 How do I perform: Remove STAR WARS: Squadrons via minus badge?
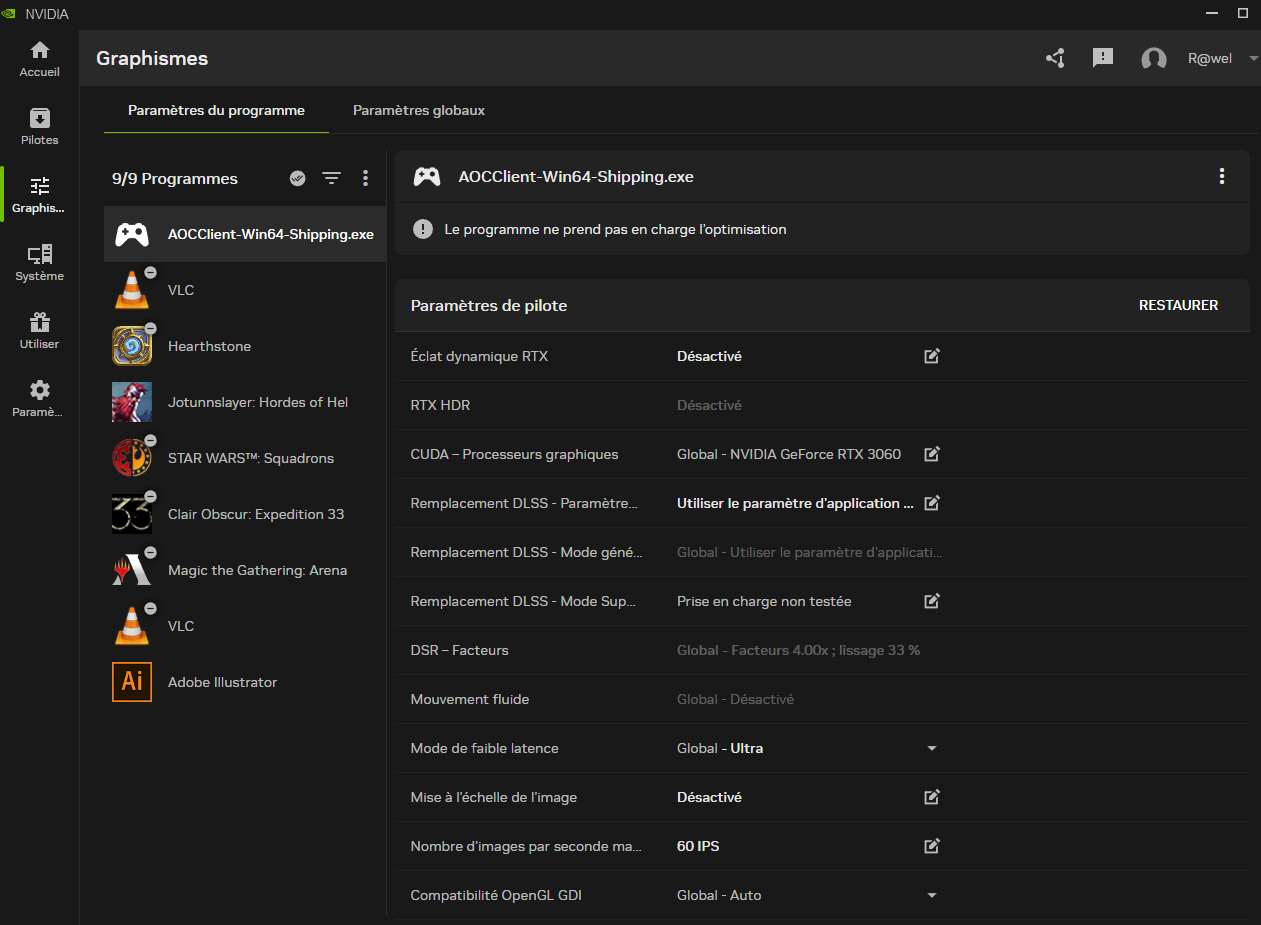[x=150, y=440]
